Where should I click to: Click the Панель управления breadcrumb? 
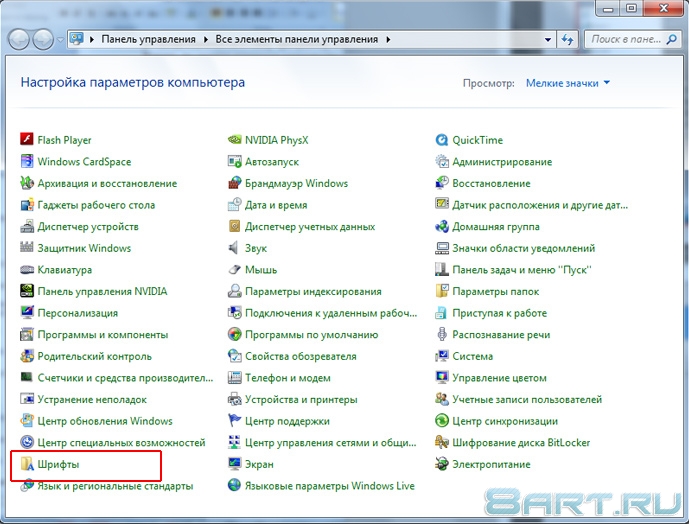click(149, 40)
